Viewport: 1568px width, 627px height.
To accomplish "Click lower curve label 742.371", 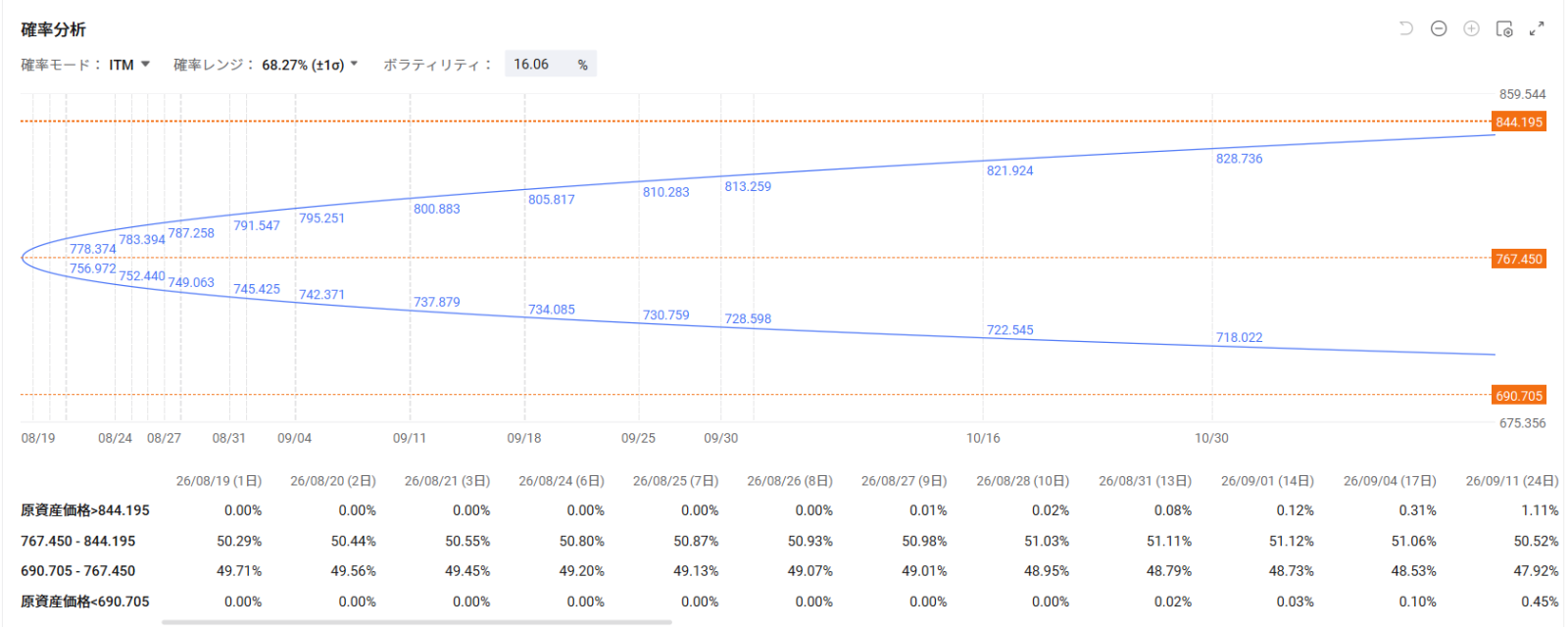I will coord(322,295).
